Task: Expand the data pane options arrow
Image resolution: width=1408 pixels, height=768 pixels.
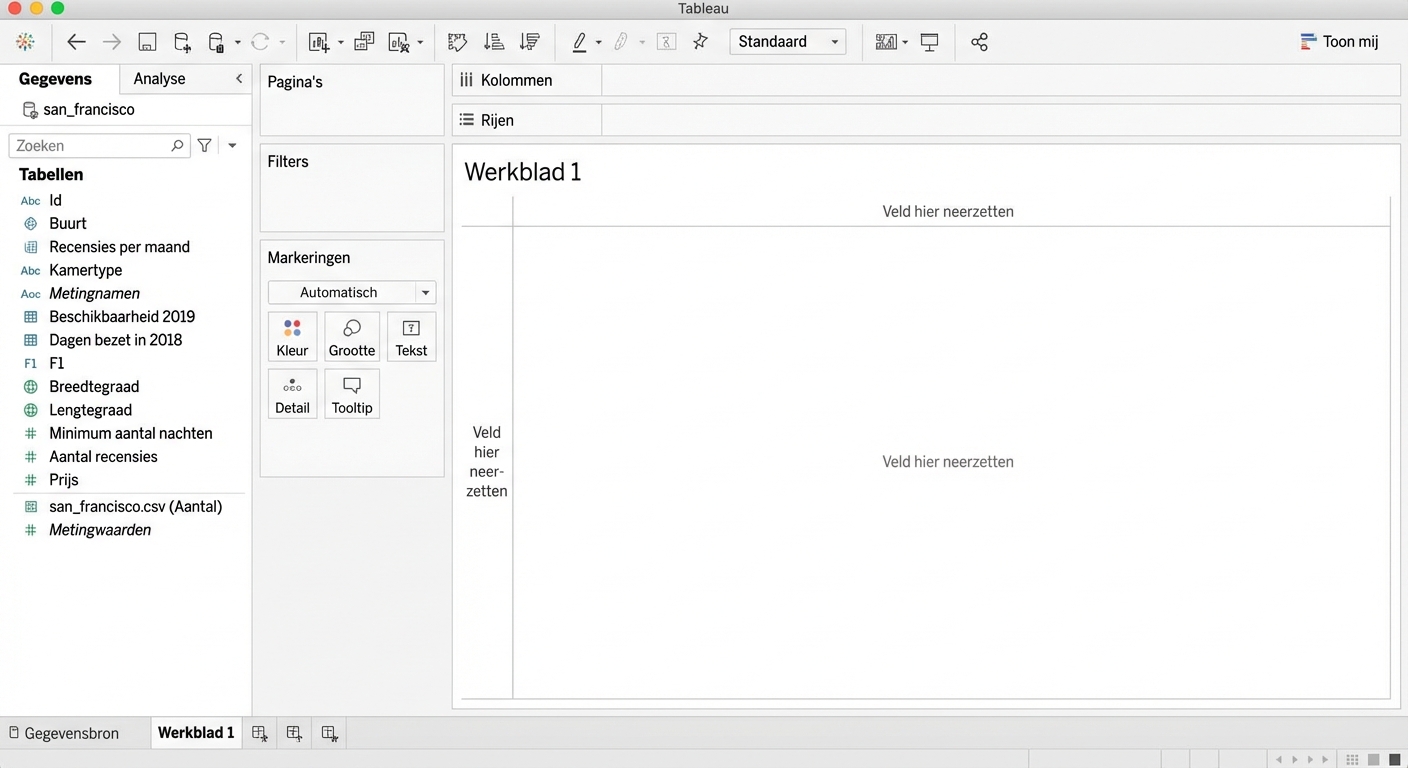Action: [232, 146]
